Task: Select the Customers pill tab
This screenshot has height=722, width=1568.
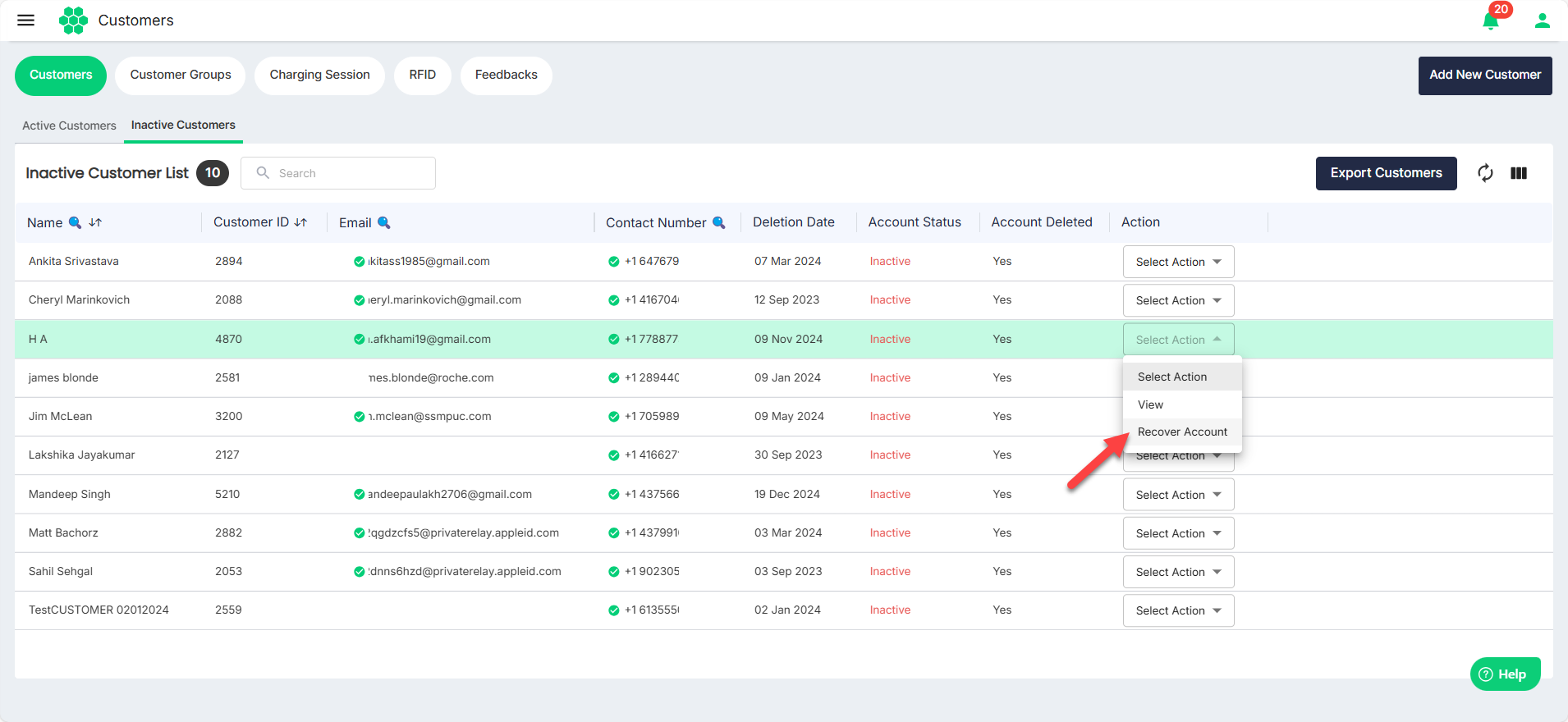Action: [x=61, y=75]
